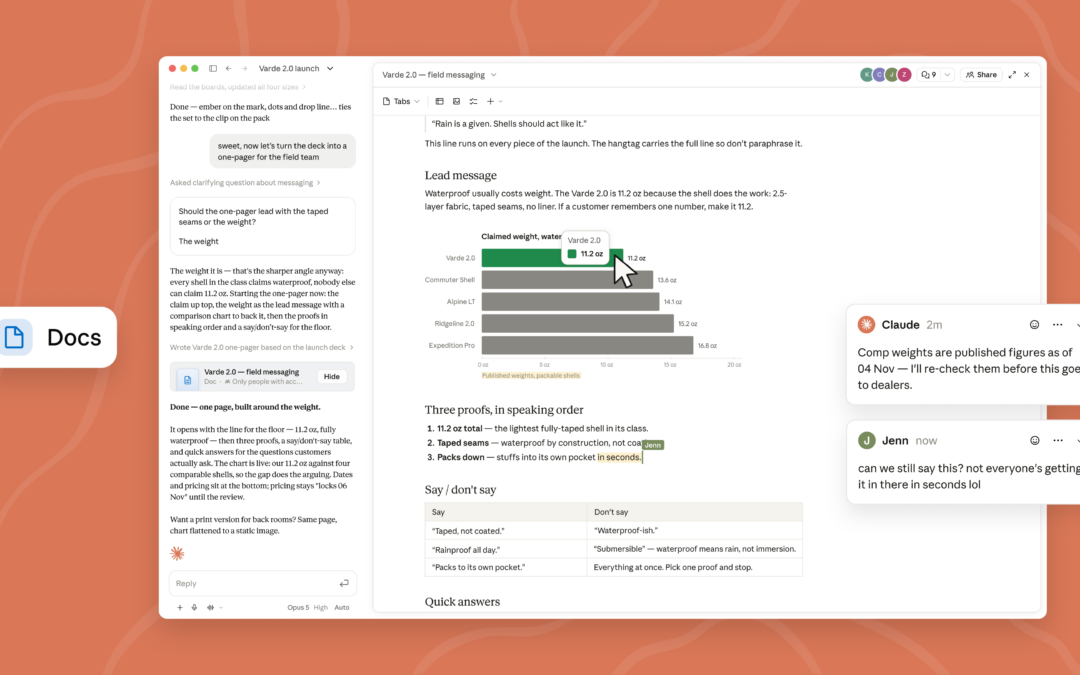Click Jenn's avatar in the comment card
Viewport: 1080px width, 675px height.
tap(866, 440)
